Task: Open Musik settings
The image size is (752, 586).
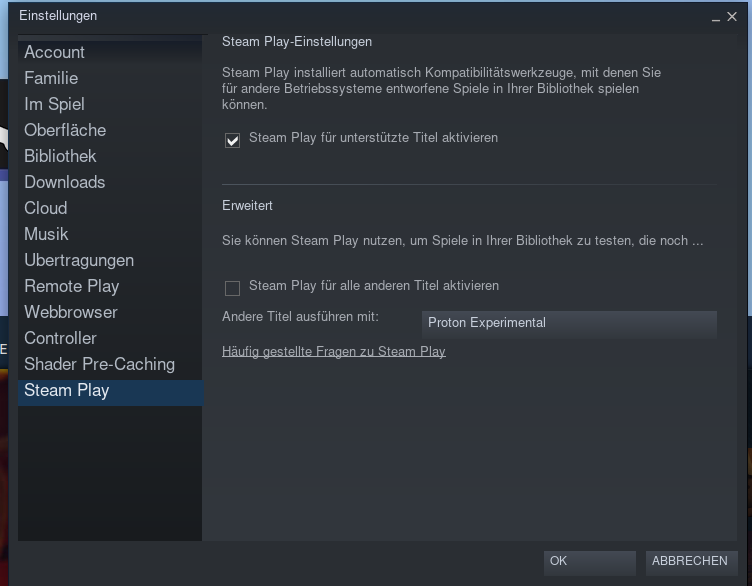Action: [x=46, y=234]
